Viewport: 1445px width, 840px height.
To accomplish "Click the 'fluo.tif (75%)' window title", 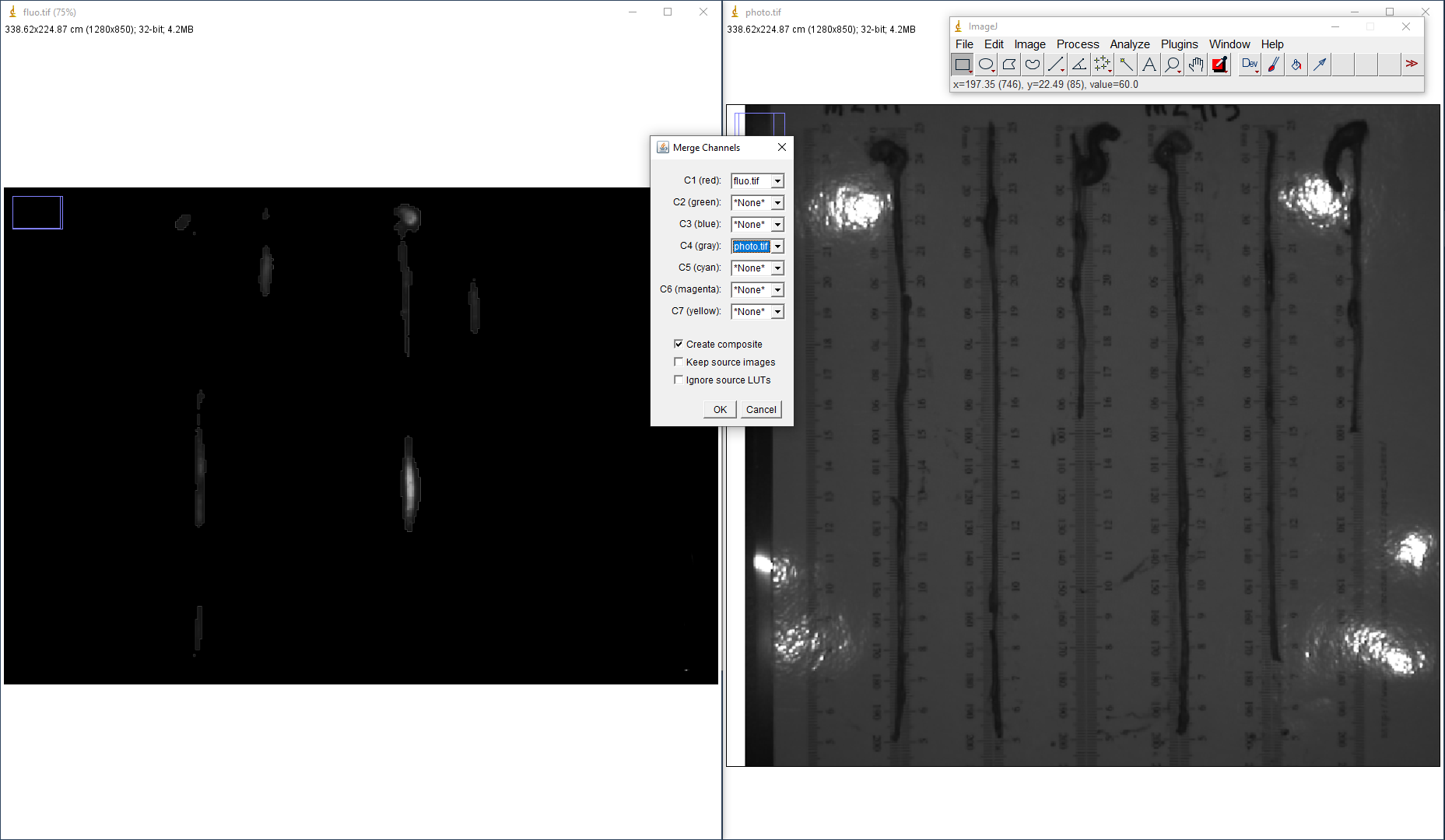I will pyautogui.click(x=50, y=12).
